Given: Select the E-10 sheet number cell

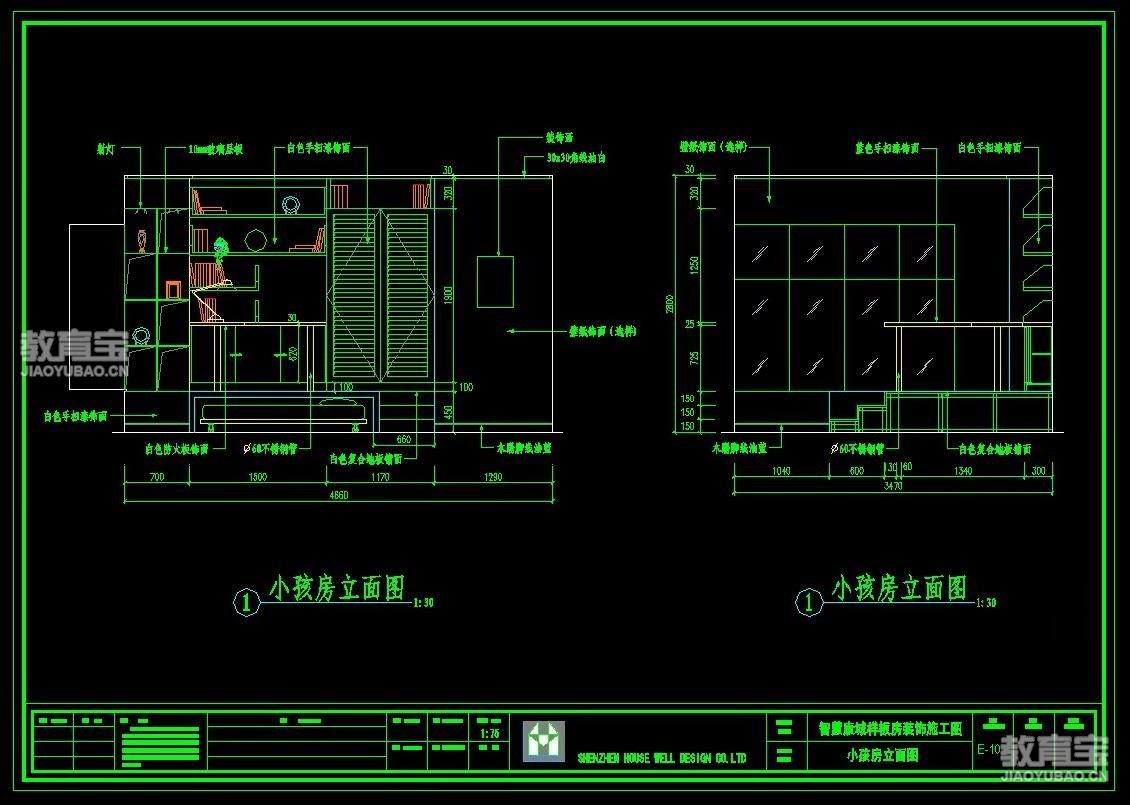Looking at the screenshot, I should (x=988, y=749).
